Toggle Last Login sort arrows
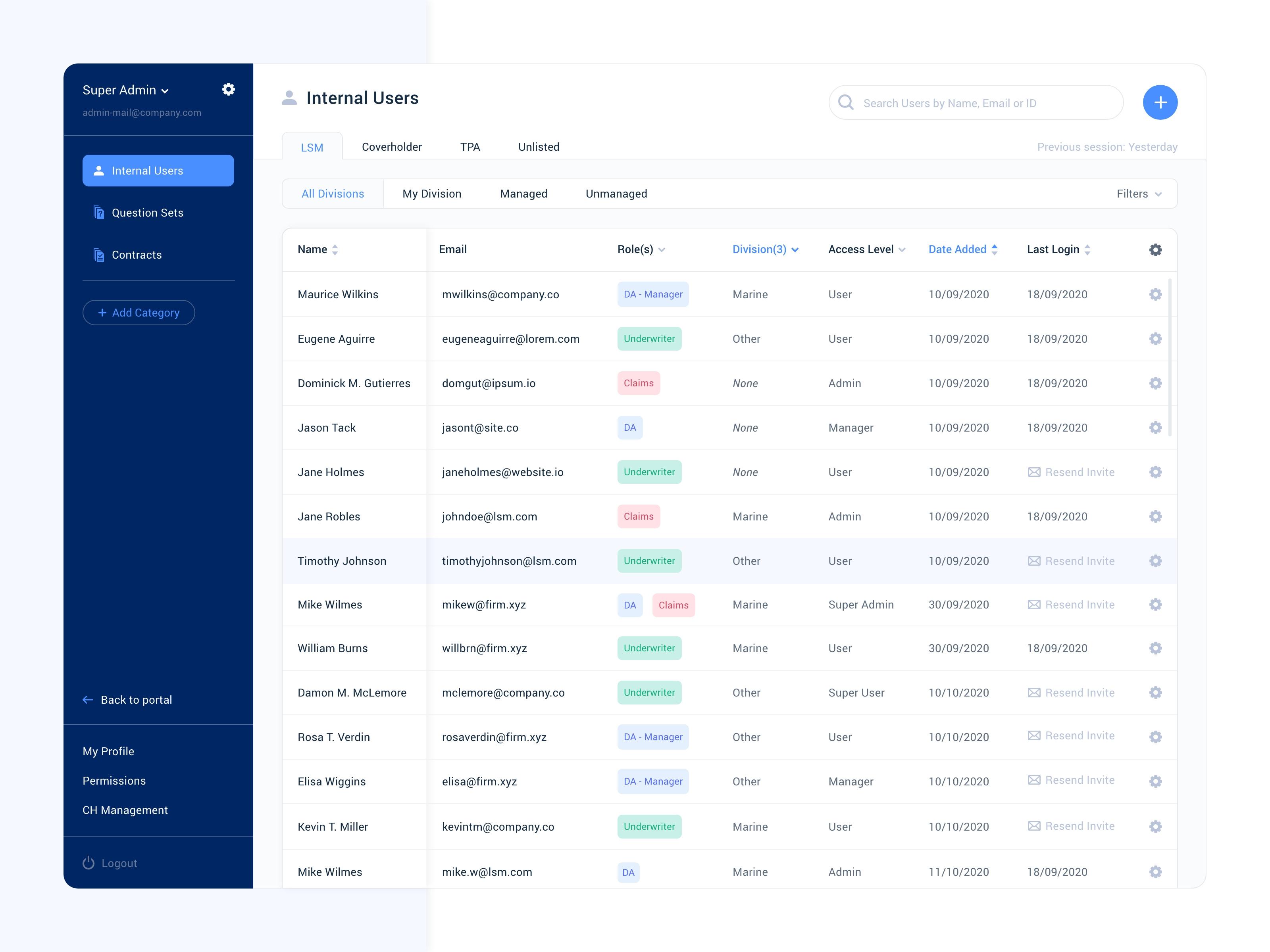Screen dimensions: 1270x952 [1087, 250]
